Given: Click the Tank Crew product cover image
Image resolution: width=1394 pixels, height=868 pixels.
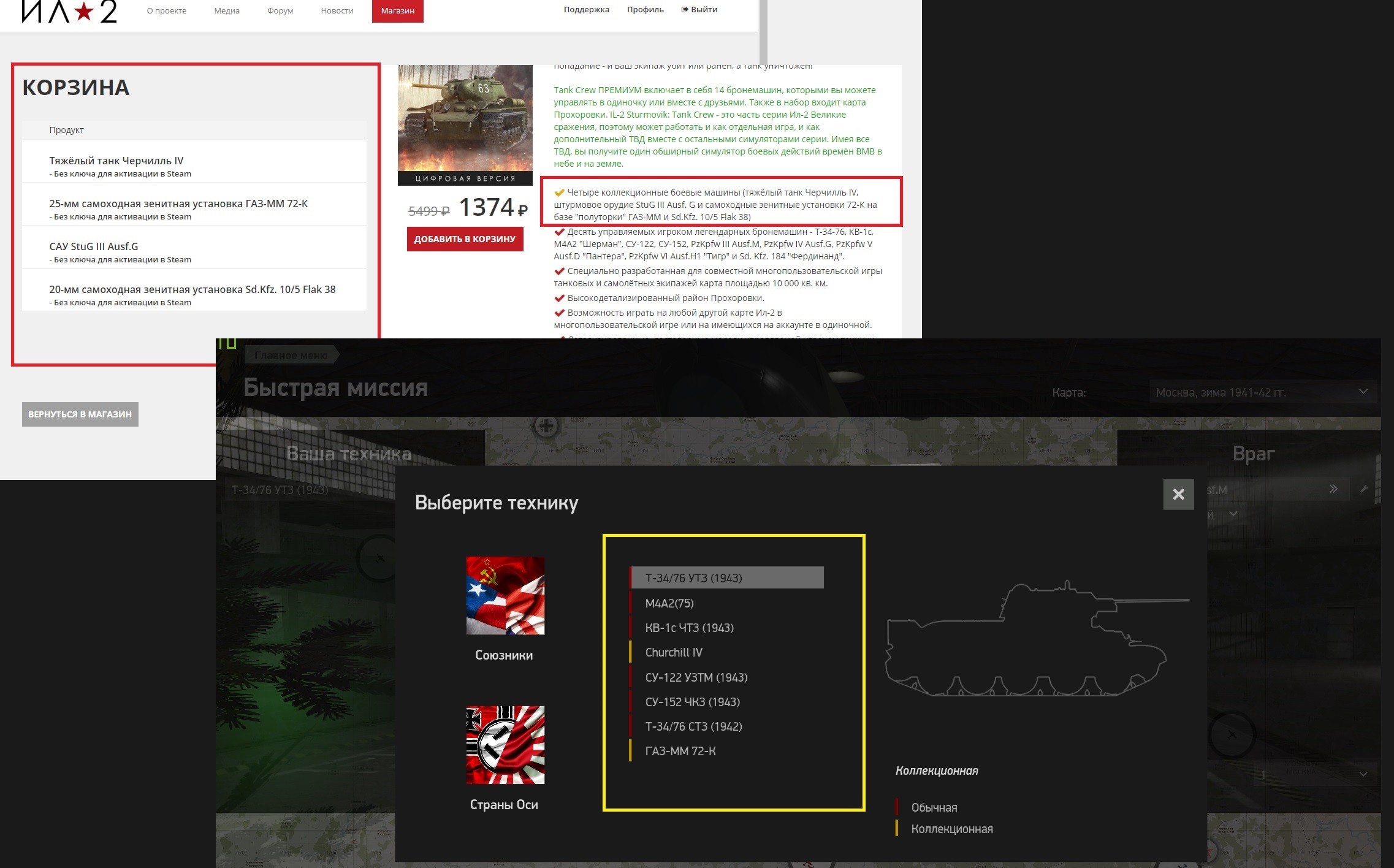Looking at the screenshot, I should point(465,125).
